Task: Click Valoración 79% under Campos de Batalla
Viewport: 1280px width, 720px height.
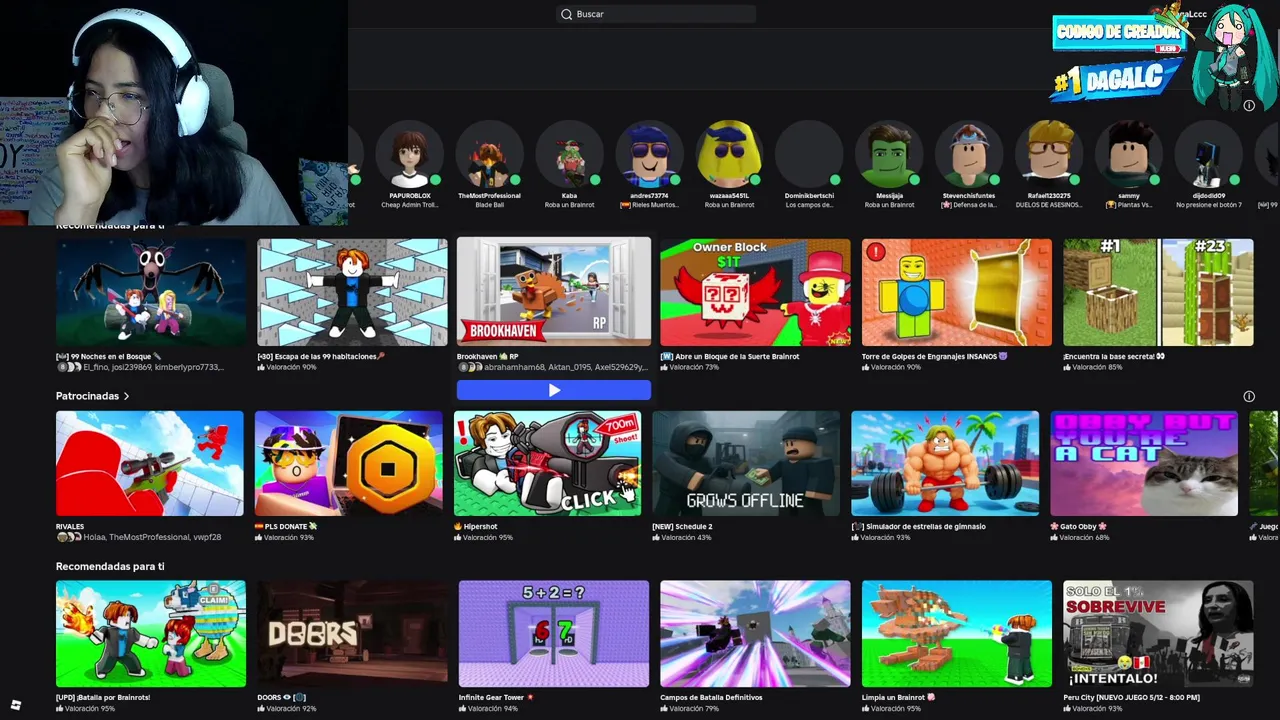Action: point(690,708)
